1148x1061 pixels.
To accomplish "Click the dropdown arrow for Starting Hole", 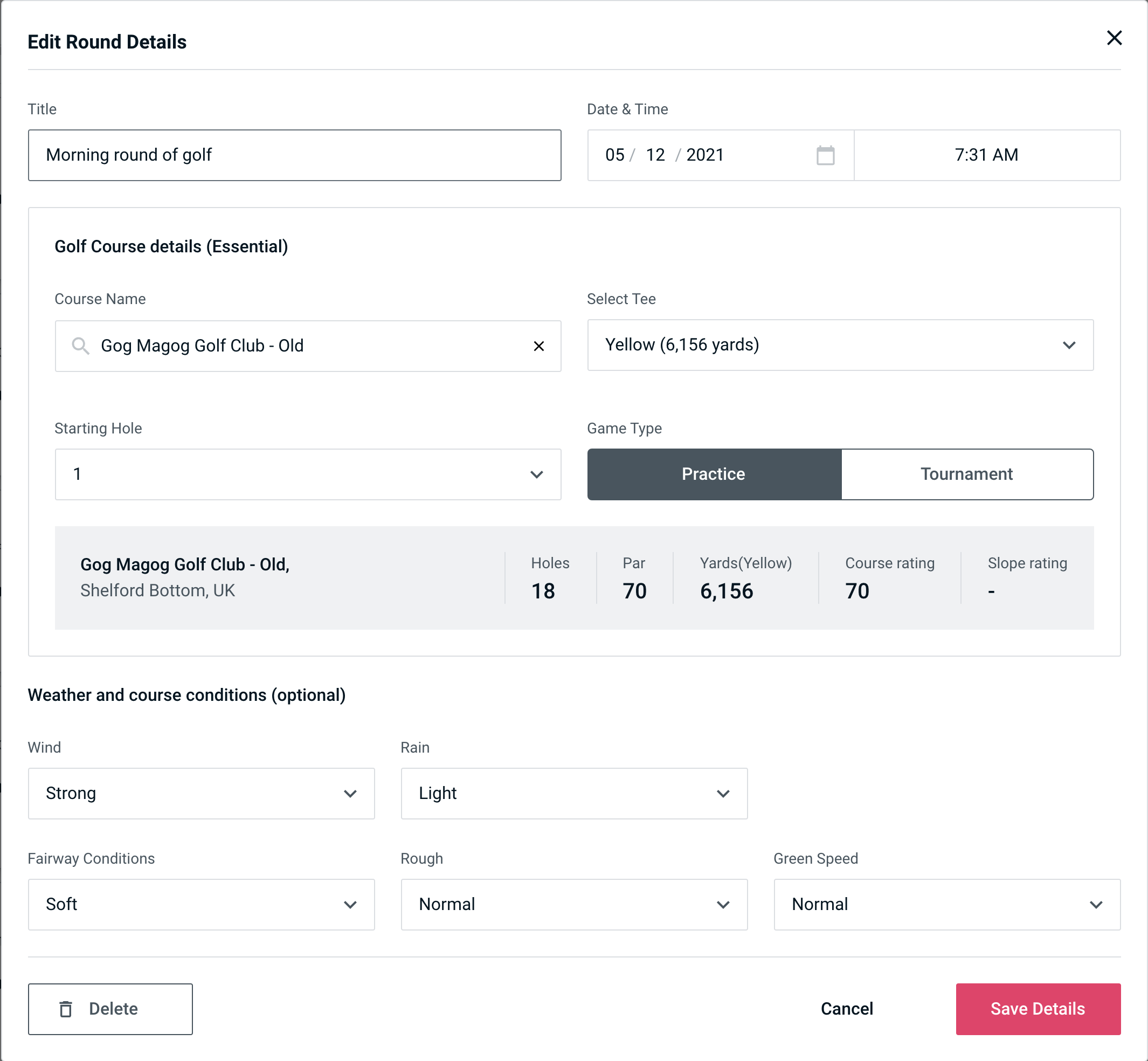I will pos(537,475).
